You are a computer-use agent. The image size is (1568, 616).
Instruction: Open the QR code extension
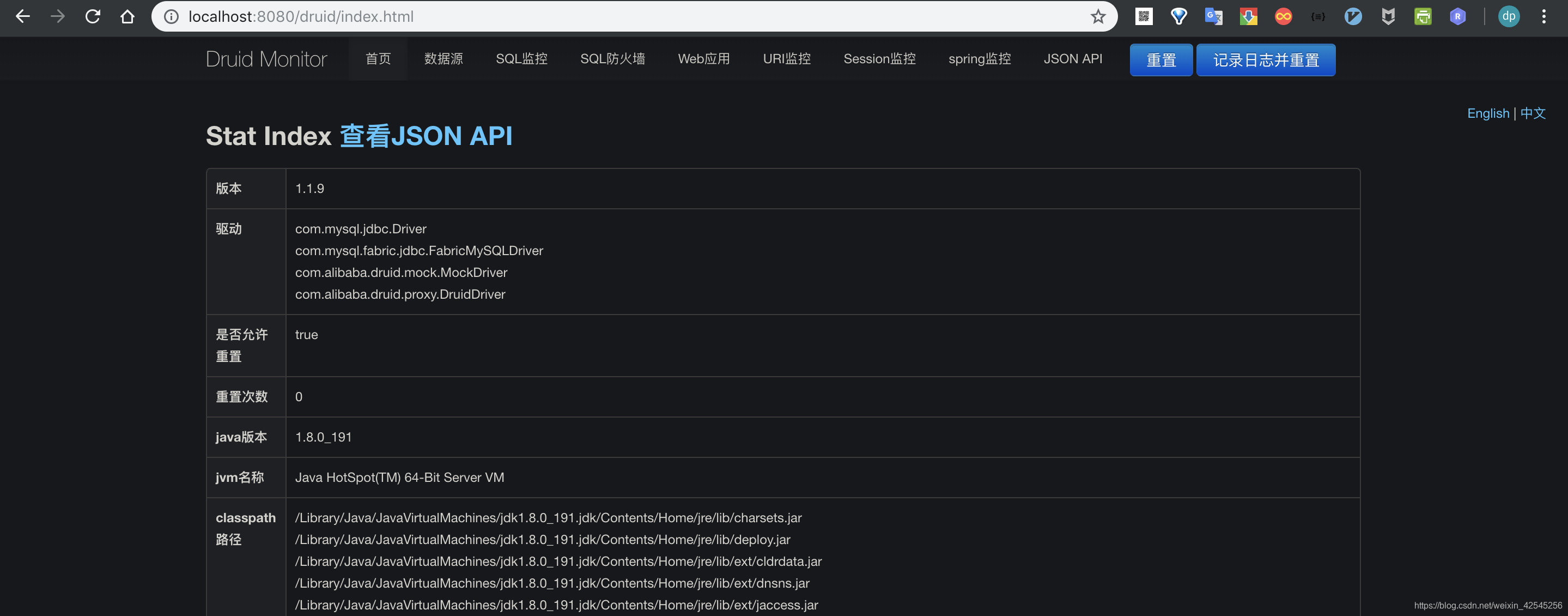tap(1144, 16)
